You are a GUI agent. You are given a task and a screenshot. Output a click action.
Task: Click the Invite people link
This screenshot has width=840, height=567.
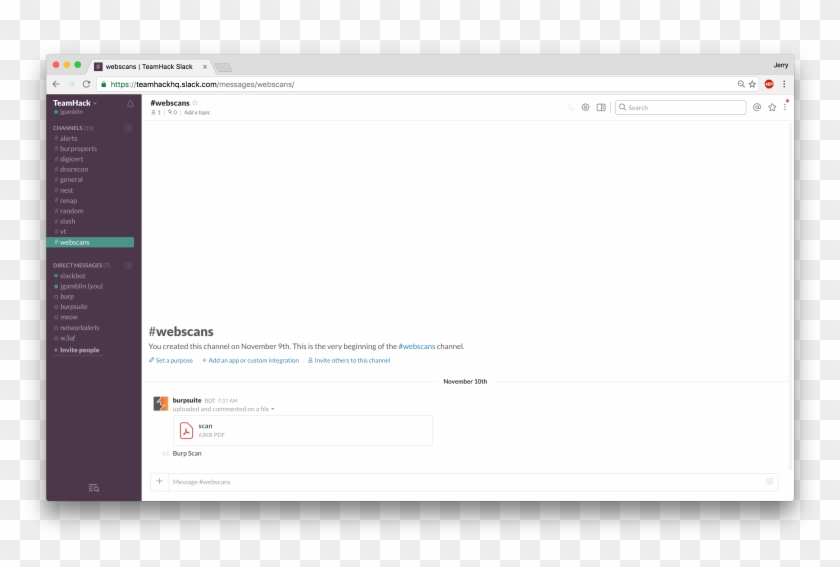[x=77, y=350]
